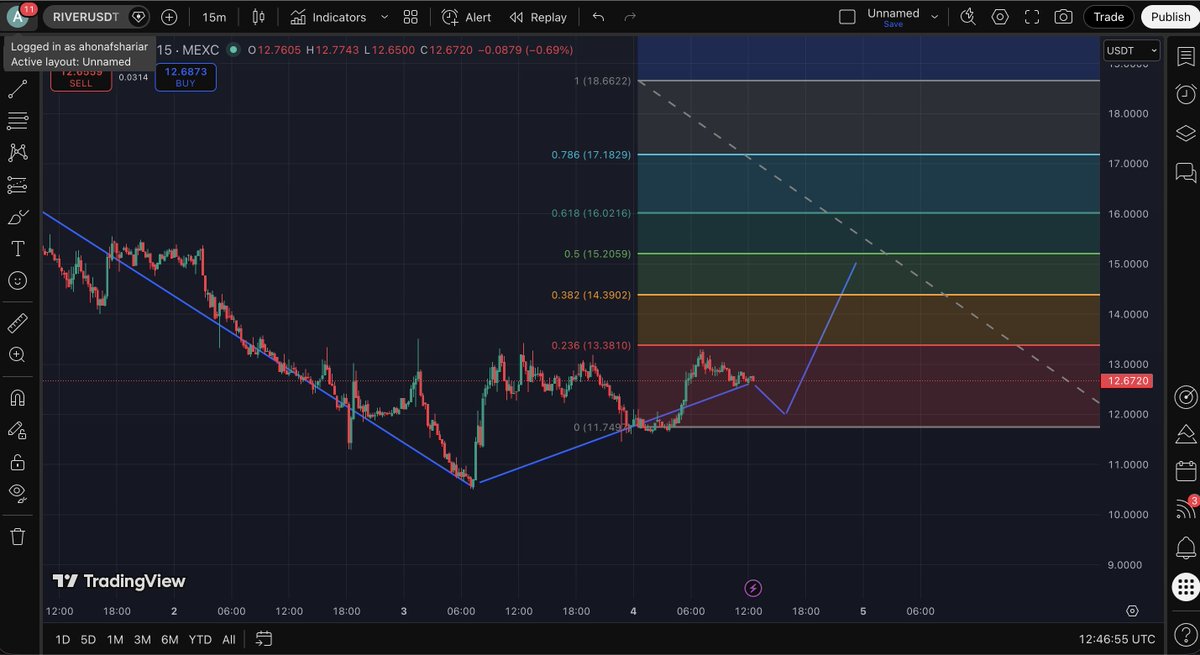1200x655 pixels.
Task: Select the All date range
Action: point(229,639)
